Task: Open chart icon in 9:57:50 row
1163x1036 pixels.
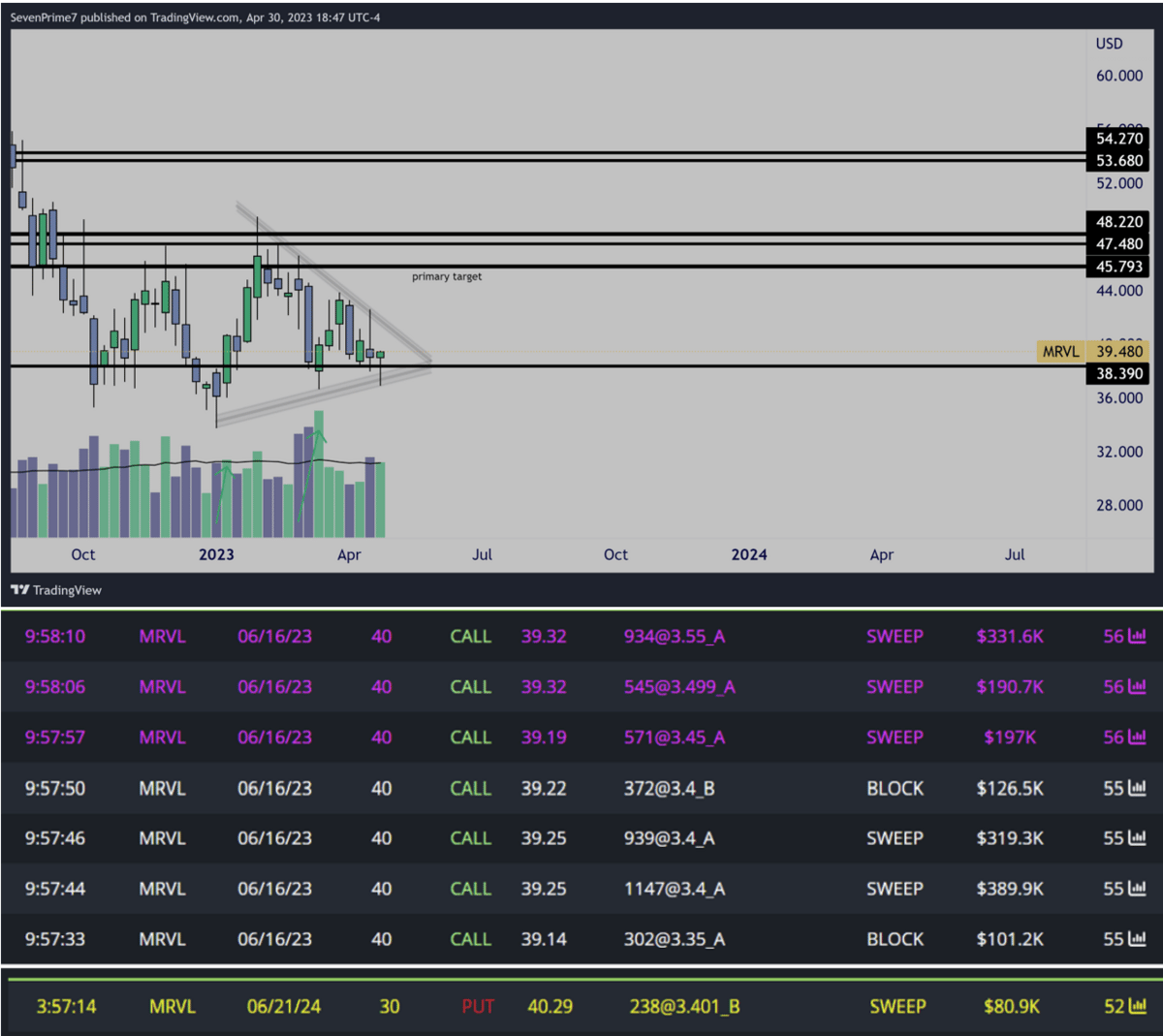Action: click(x=1138, y=789)
